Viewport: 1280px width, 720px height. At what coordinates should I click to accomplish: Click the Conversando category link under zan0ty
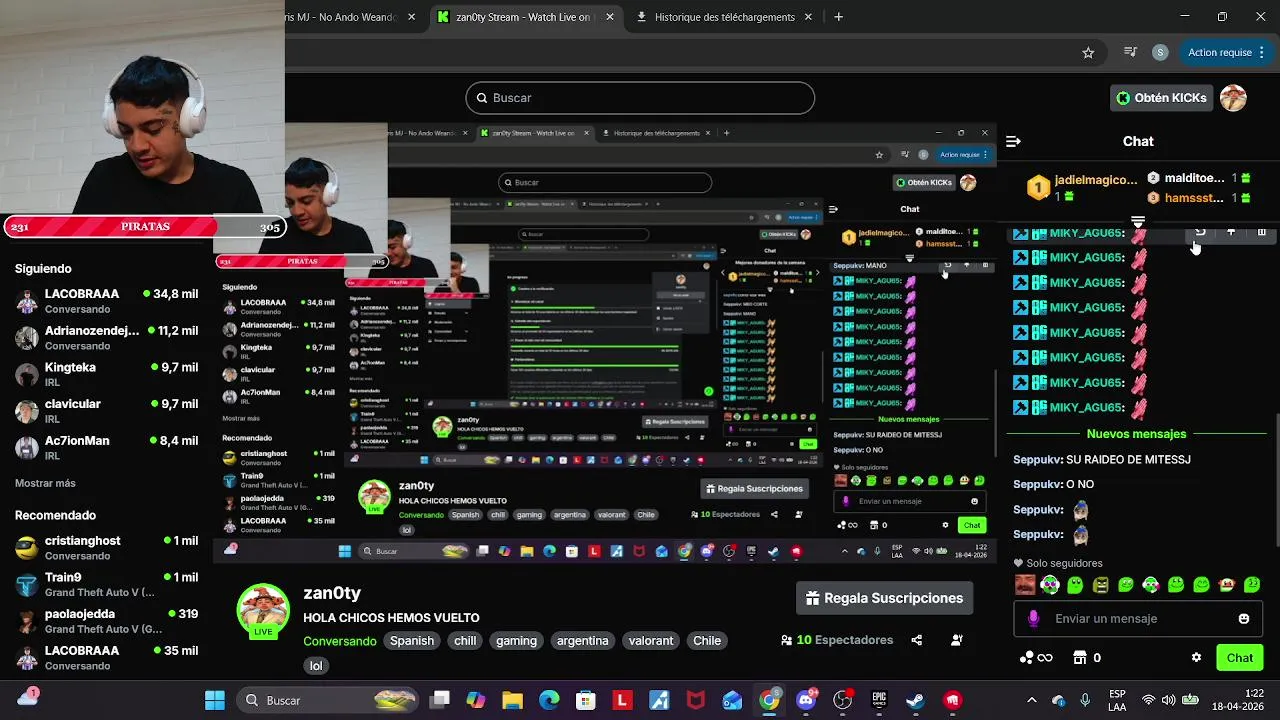[340, 640]
